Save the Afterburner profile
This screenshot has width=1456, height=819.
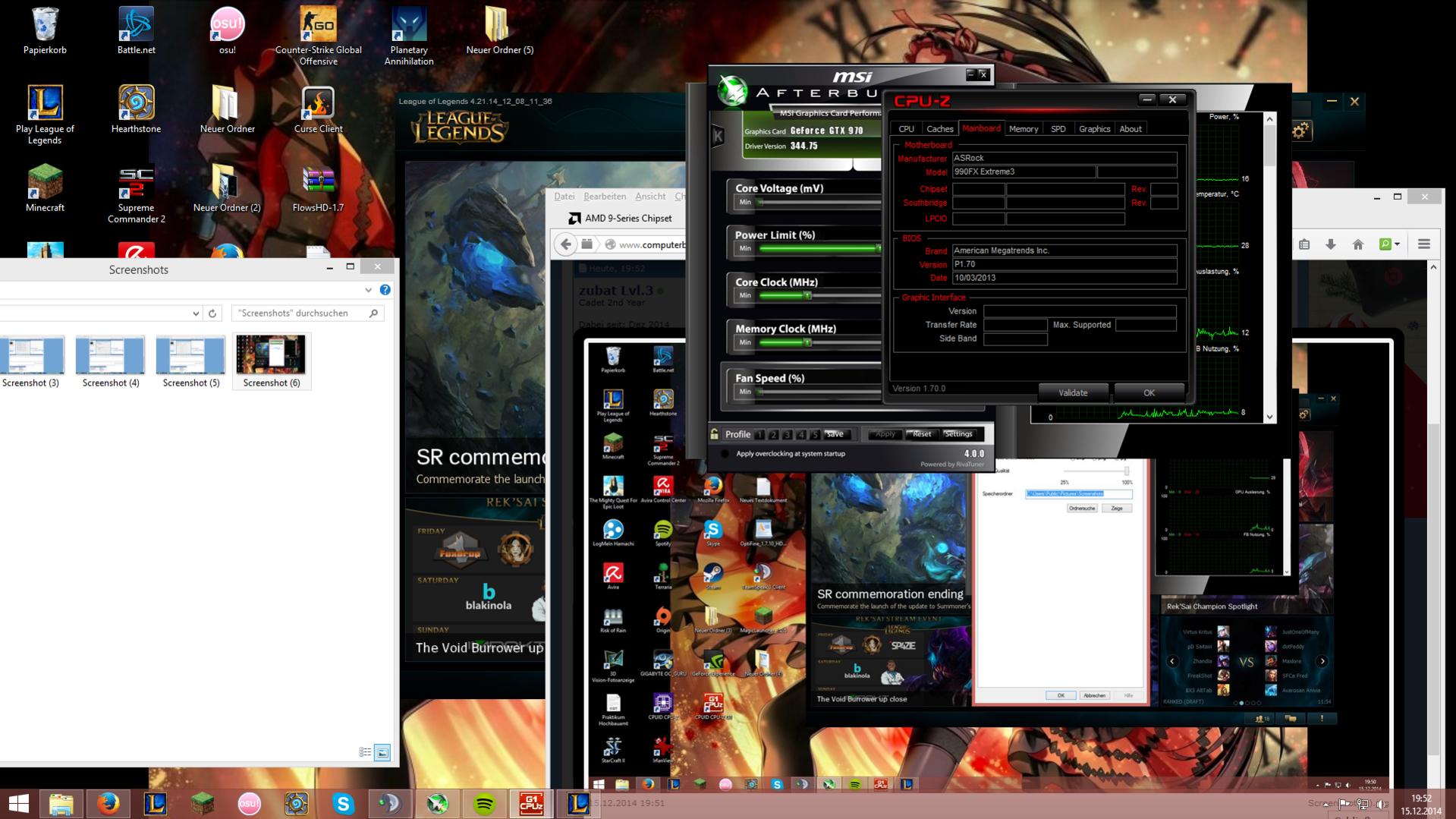click(835, 434)
